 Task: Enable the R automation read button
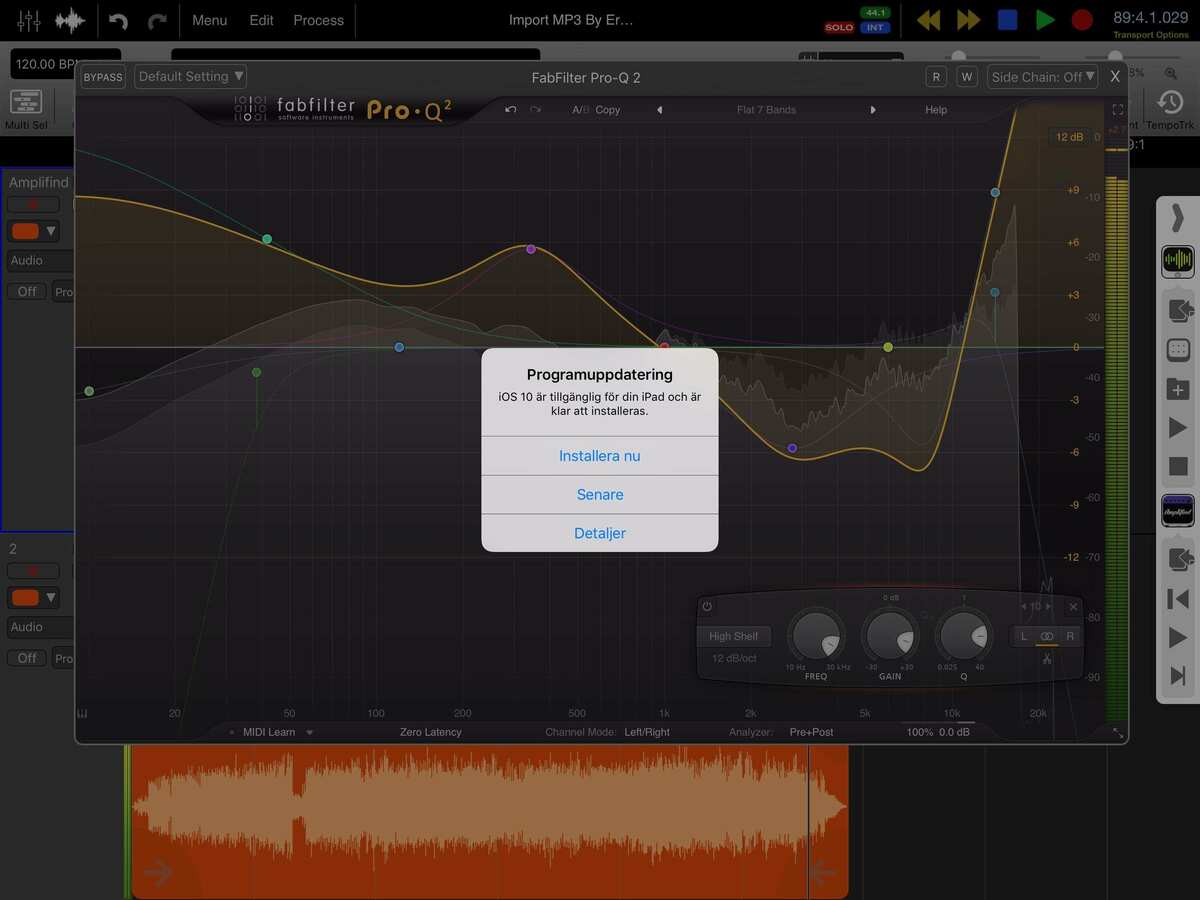point(936,77)
